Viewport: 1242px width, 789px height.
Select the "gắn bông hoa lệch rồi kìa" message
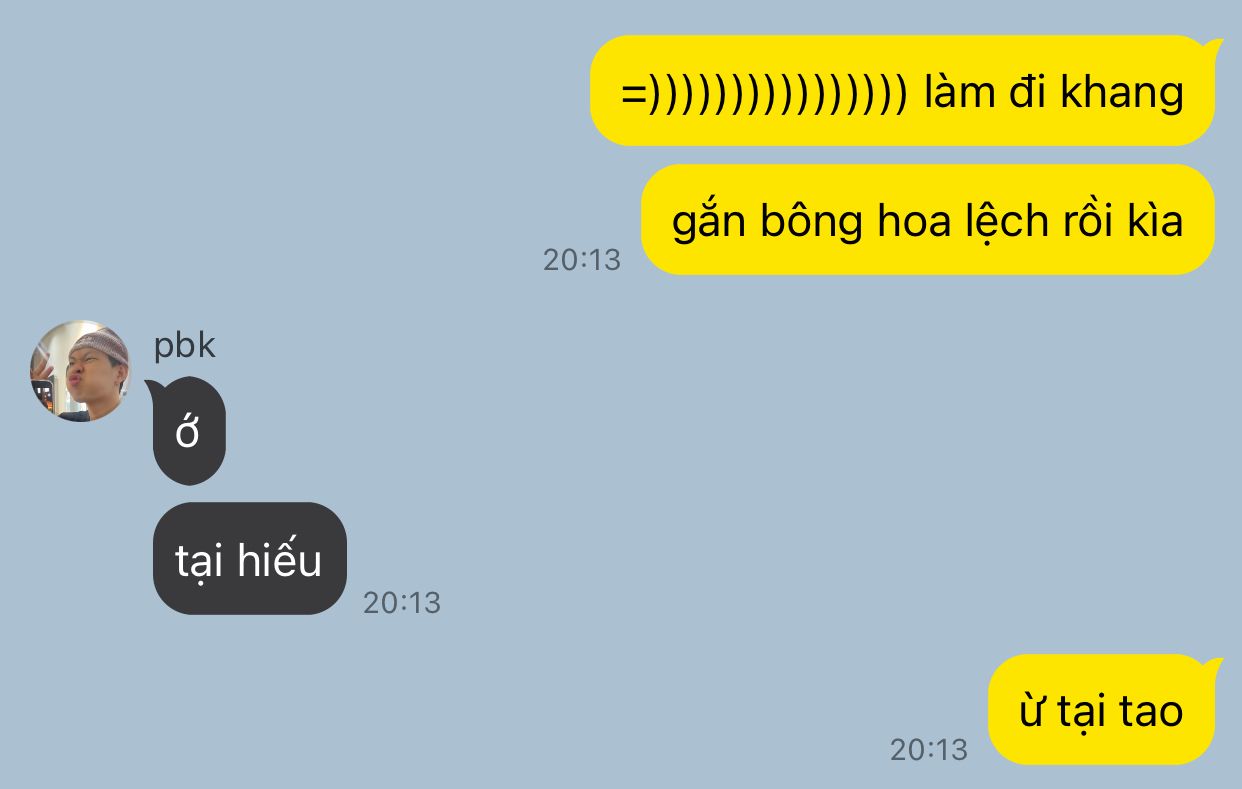coord(928,220)
